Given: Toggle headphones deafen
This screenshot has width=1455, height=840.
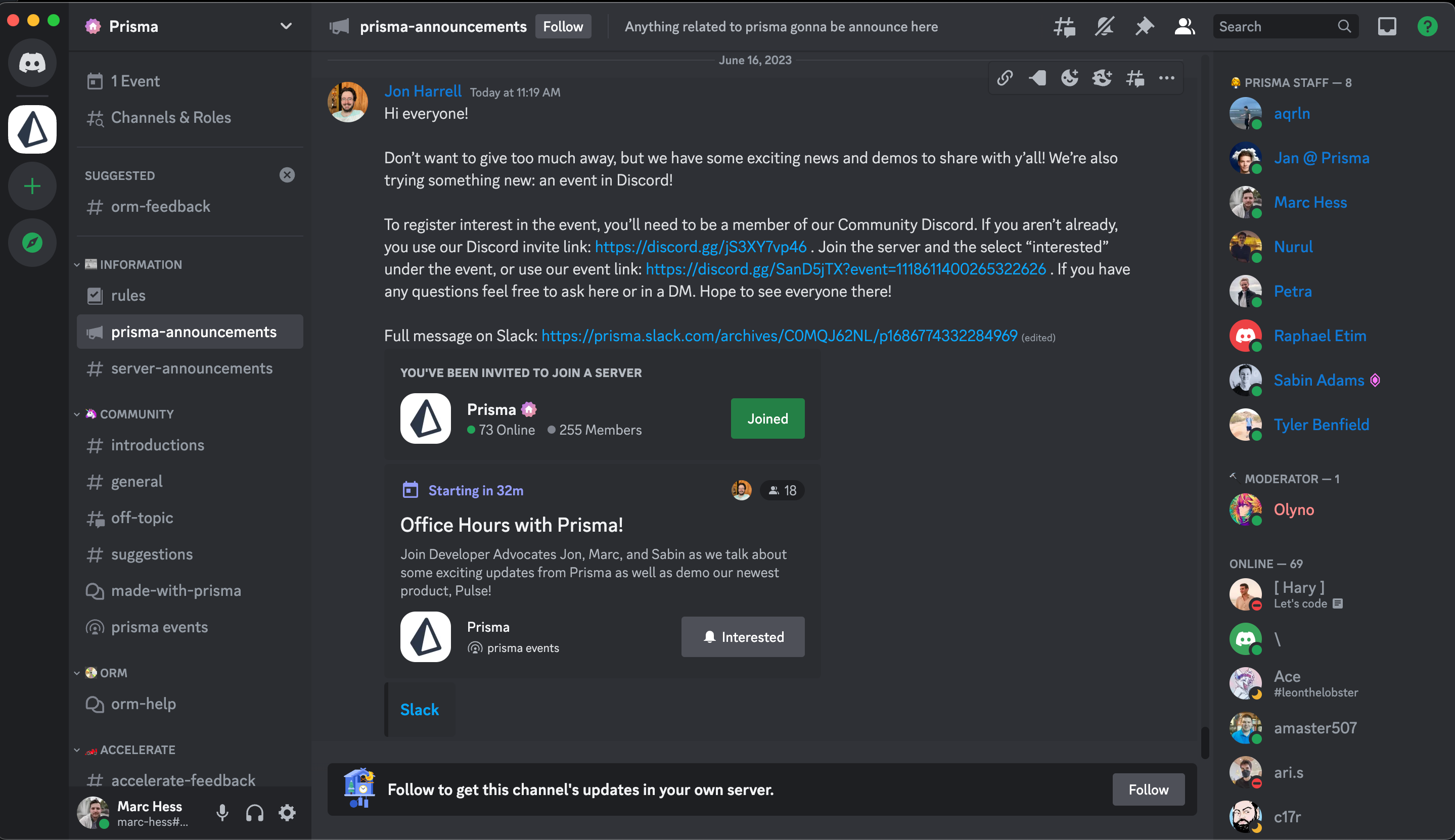Looking at the screenshot, I should click(x=254, y=812).
